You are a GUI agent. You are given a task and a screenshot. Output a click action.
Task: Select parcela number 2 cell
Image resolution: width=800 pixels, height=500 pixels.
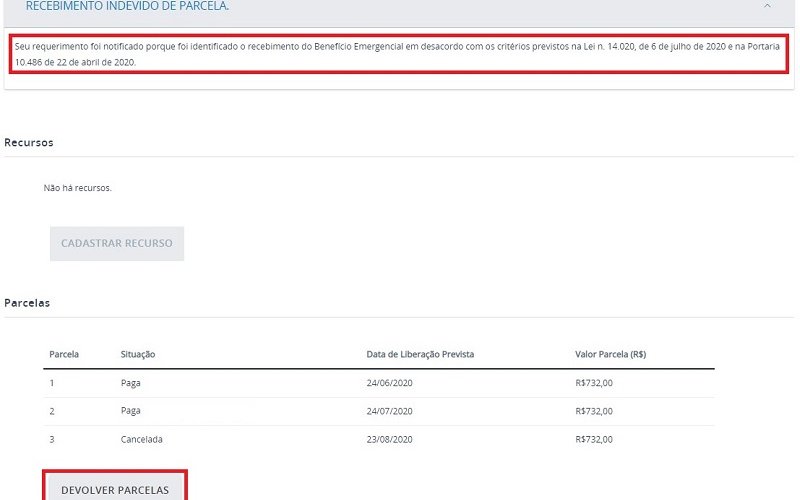coord(52,411)
